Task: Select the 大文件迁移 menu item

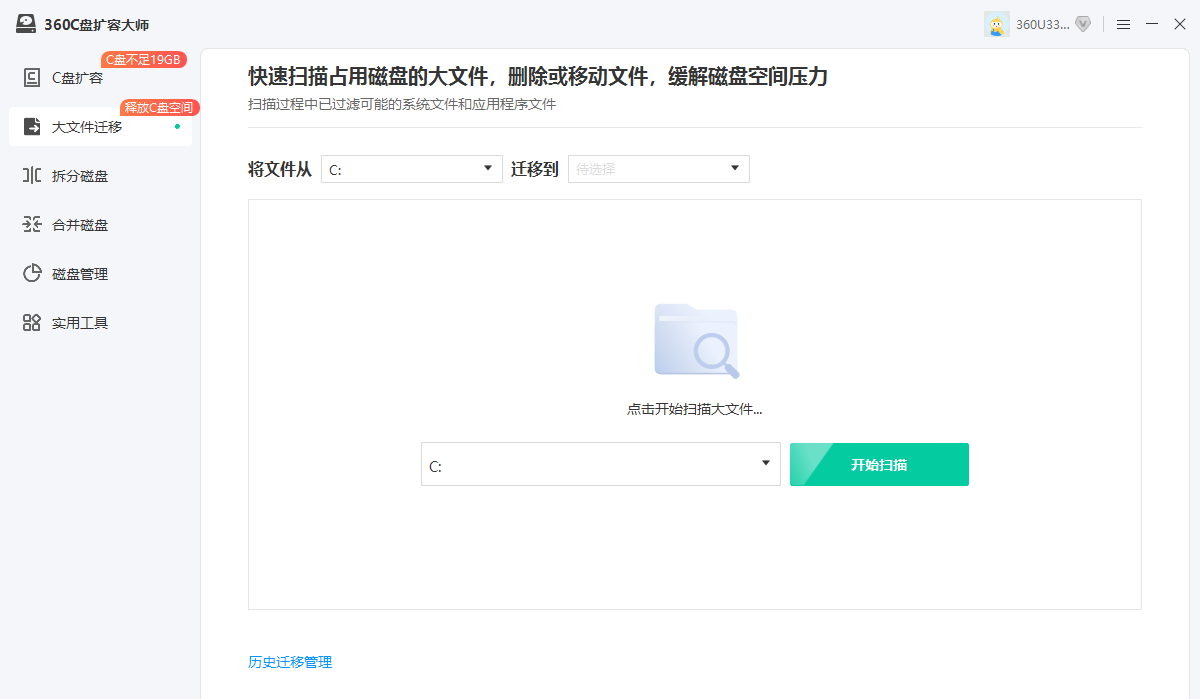Action: 100,127
